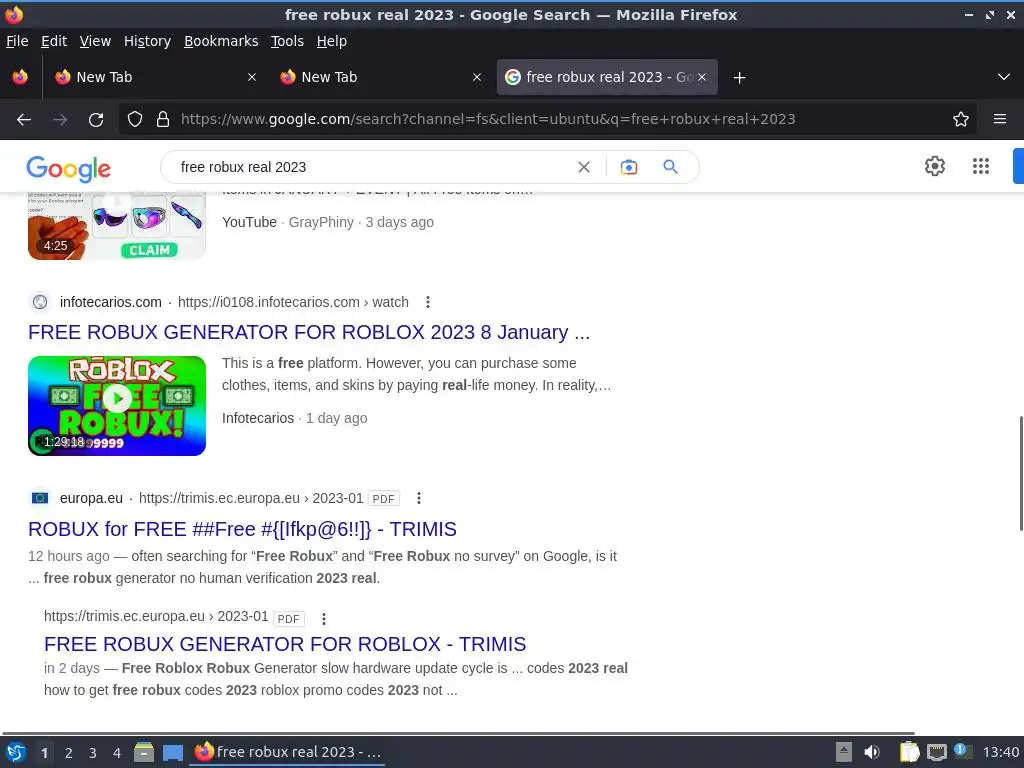Search by image with camera icon
Screen dimensions: 1024x768
pos(628,167)
